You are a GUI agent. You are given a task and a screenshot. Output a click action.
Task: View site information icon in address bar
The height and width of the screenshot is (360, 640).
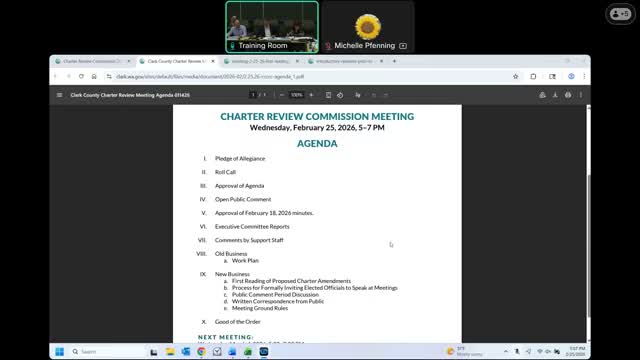(109, 76)
